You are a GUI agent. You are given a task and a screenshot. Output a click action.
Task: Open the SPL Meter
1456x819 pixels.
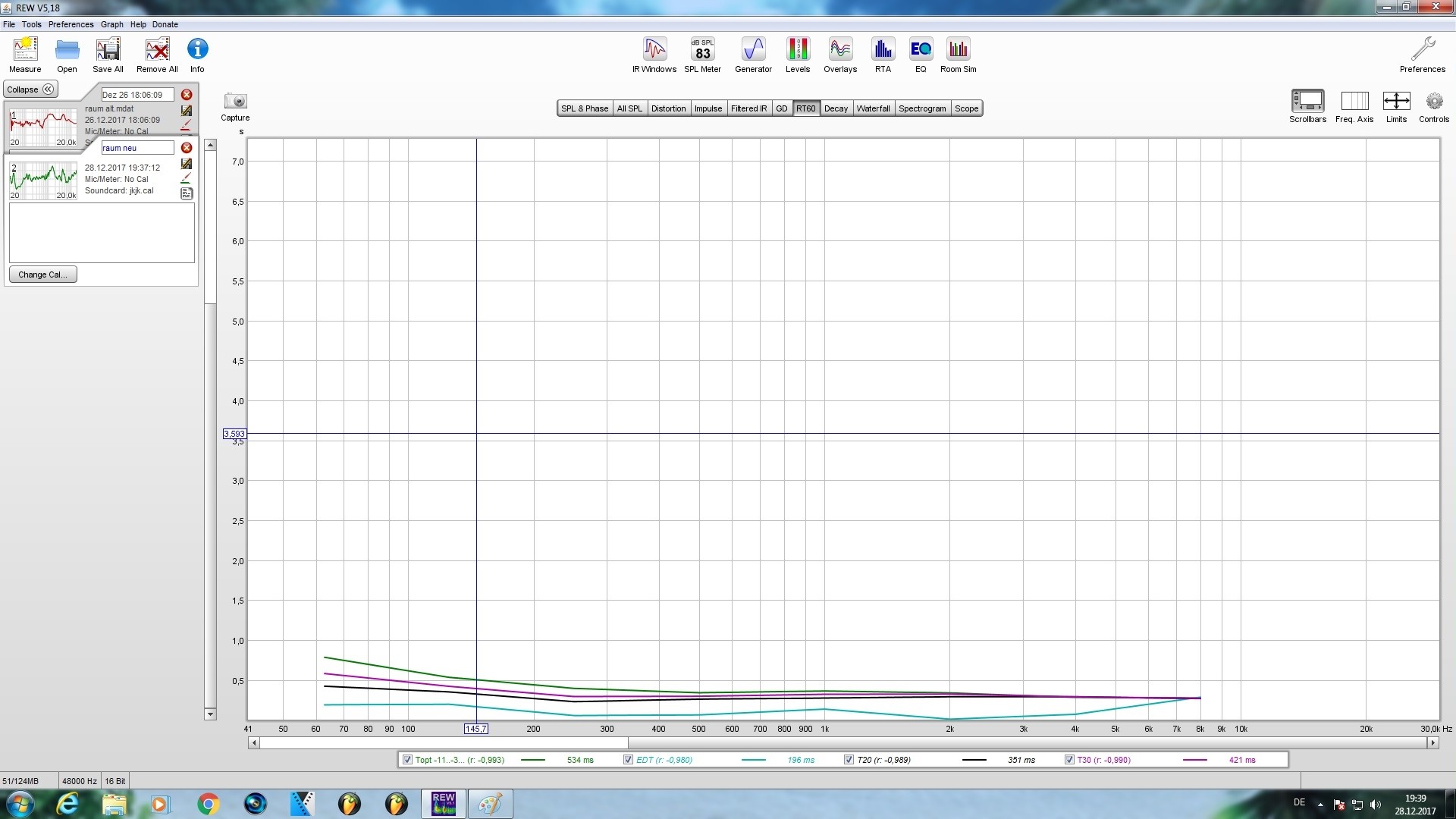tap(702, 55)
